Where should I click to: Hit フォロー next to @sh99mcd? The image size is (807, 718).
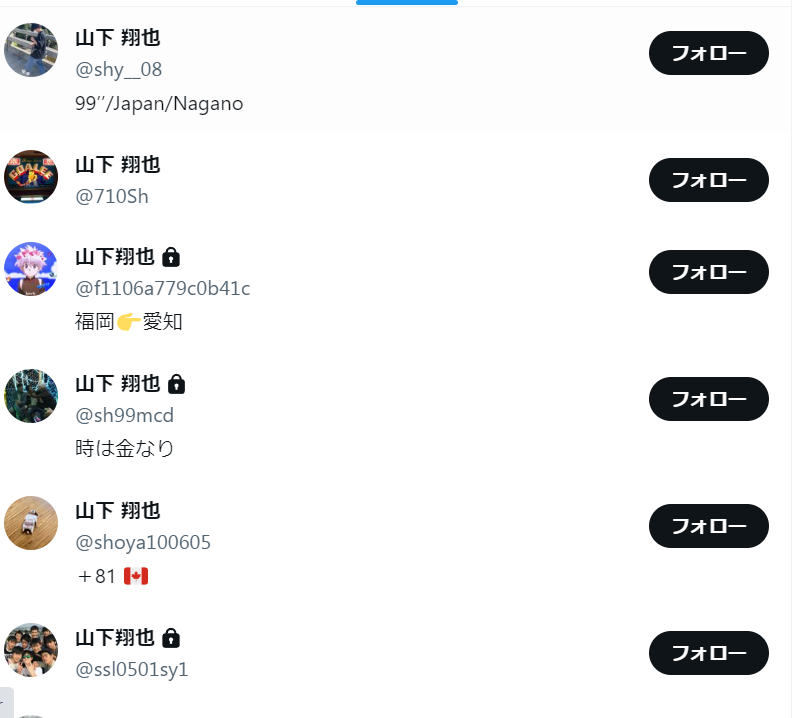[x=708, y=399]
